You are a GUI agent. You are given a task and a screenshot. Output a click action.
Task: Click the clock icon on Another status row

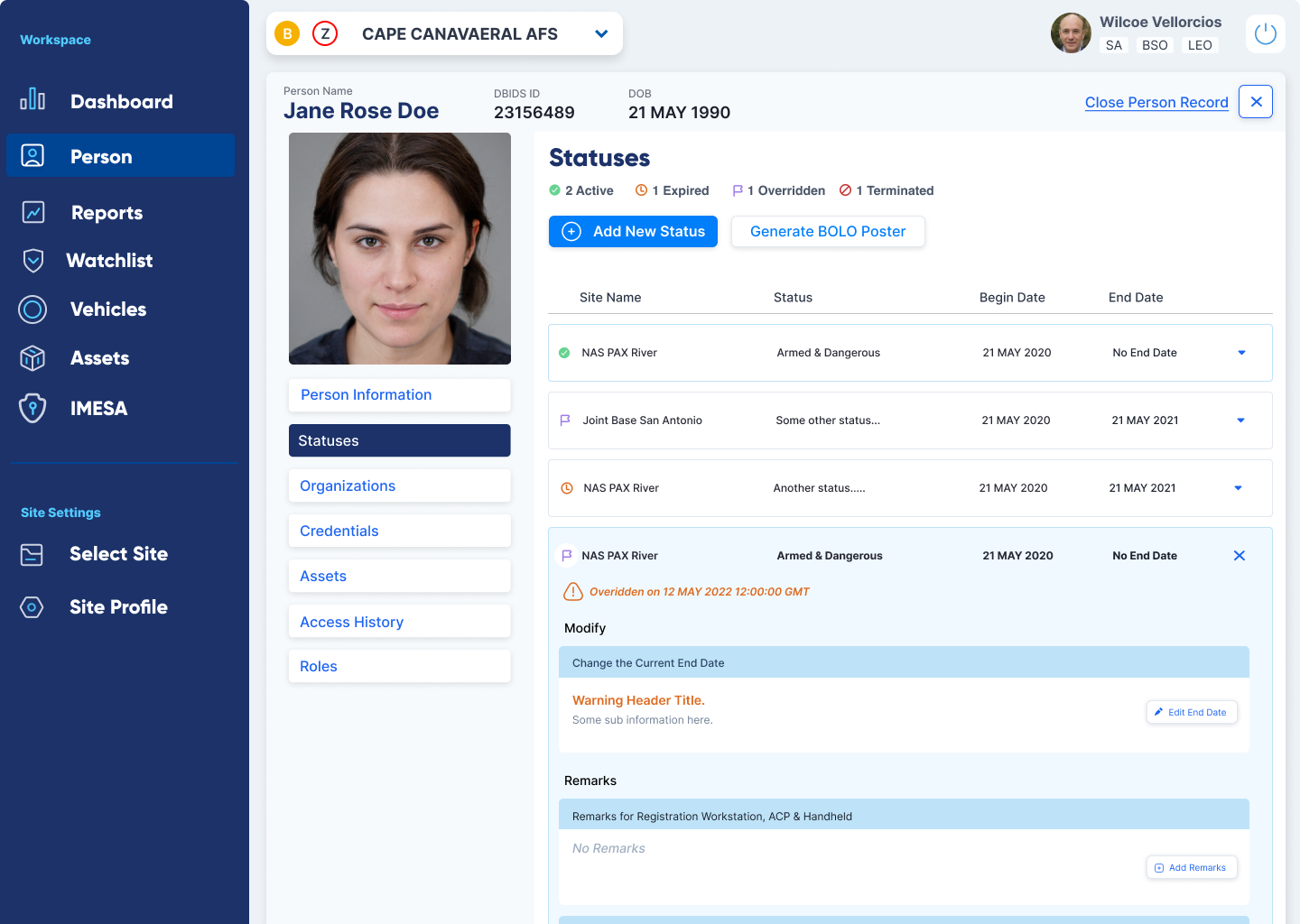[567, 488]
